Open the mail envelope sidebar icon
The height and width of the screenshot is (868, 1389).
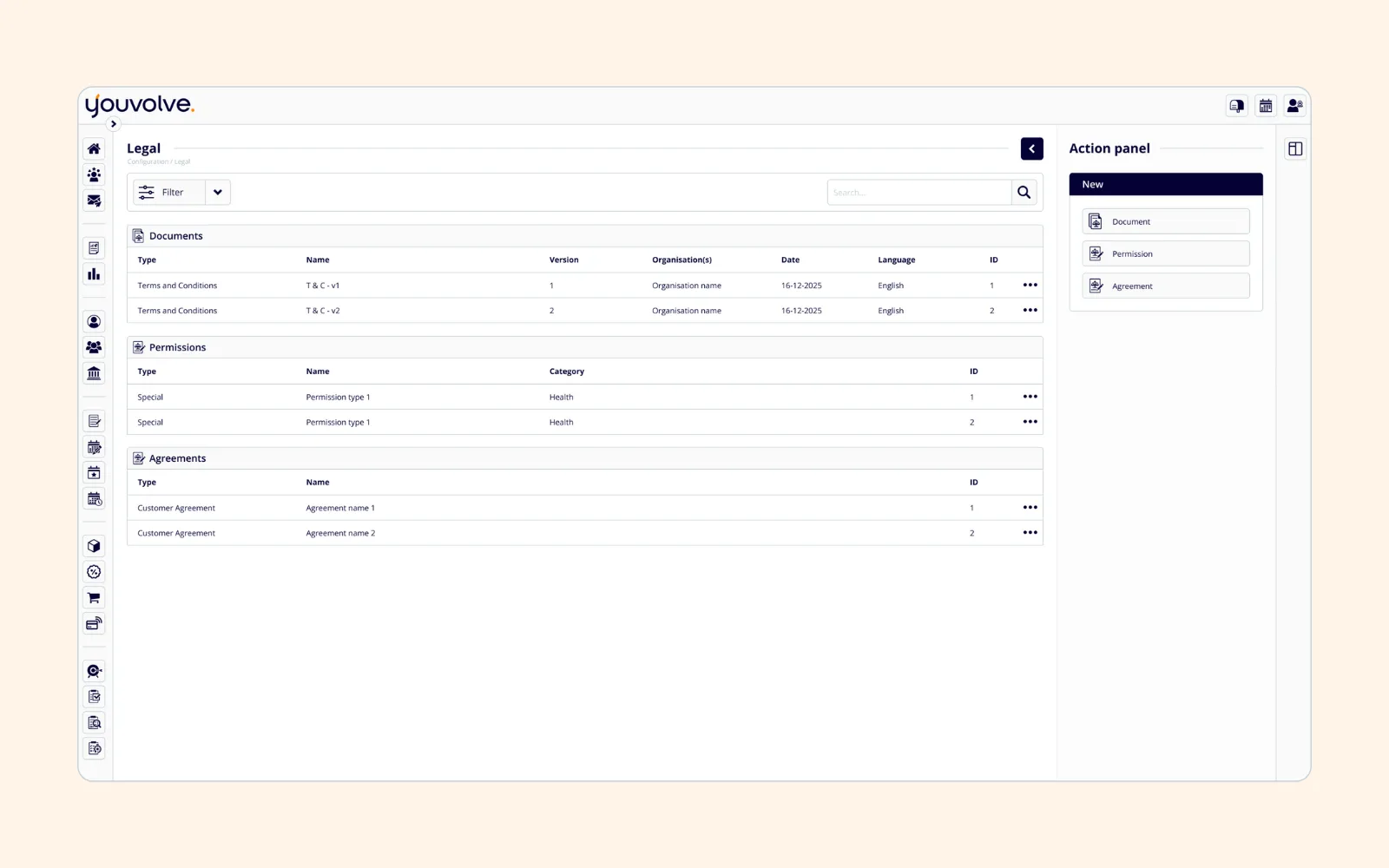pos(94,201)
